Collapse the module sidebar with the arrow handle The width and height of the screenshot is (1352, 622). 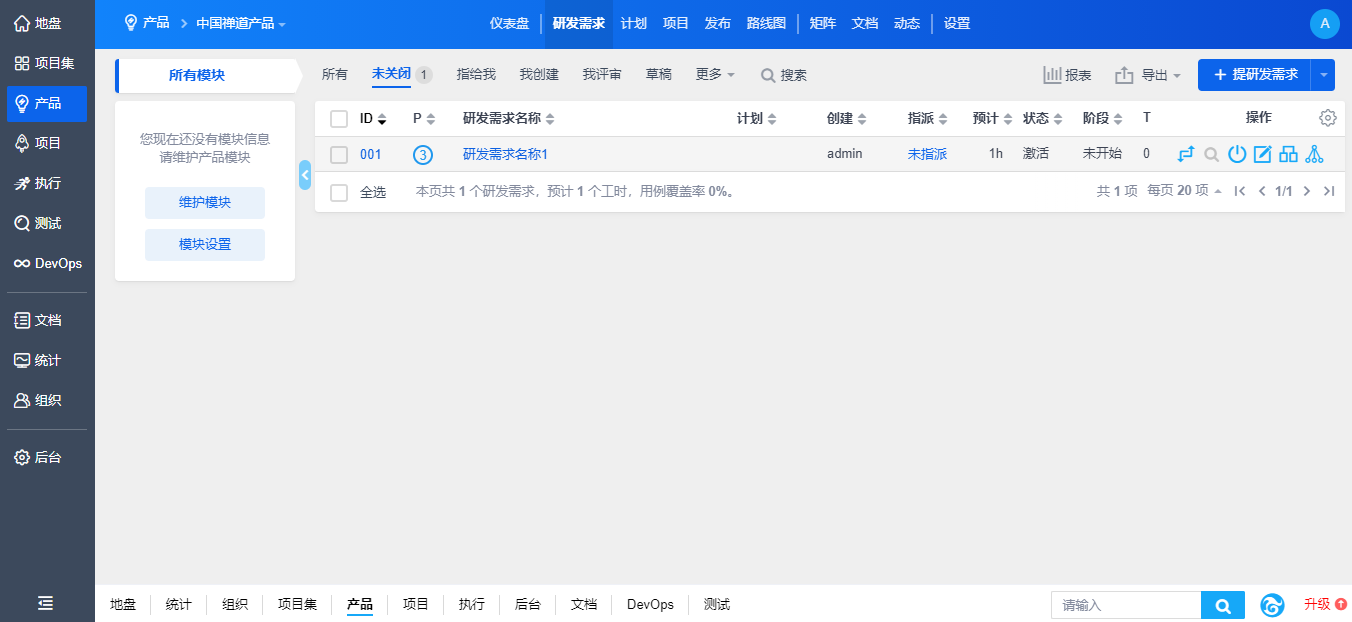(x=305, y=174)
